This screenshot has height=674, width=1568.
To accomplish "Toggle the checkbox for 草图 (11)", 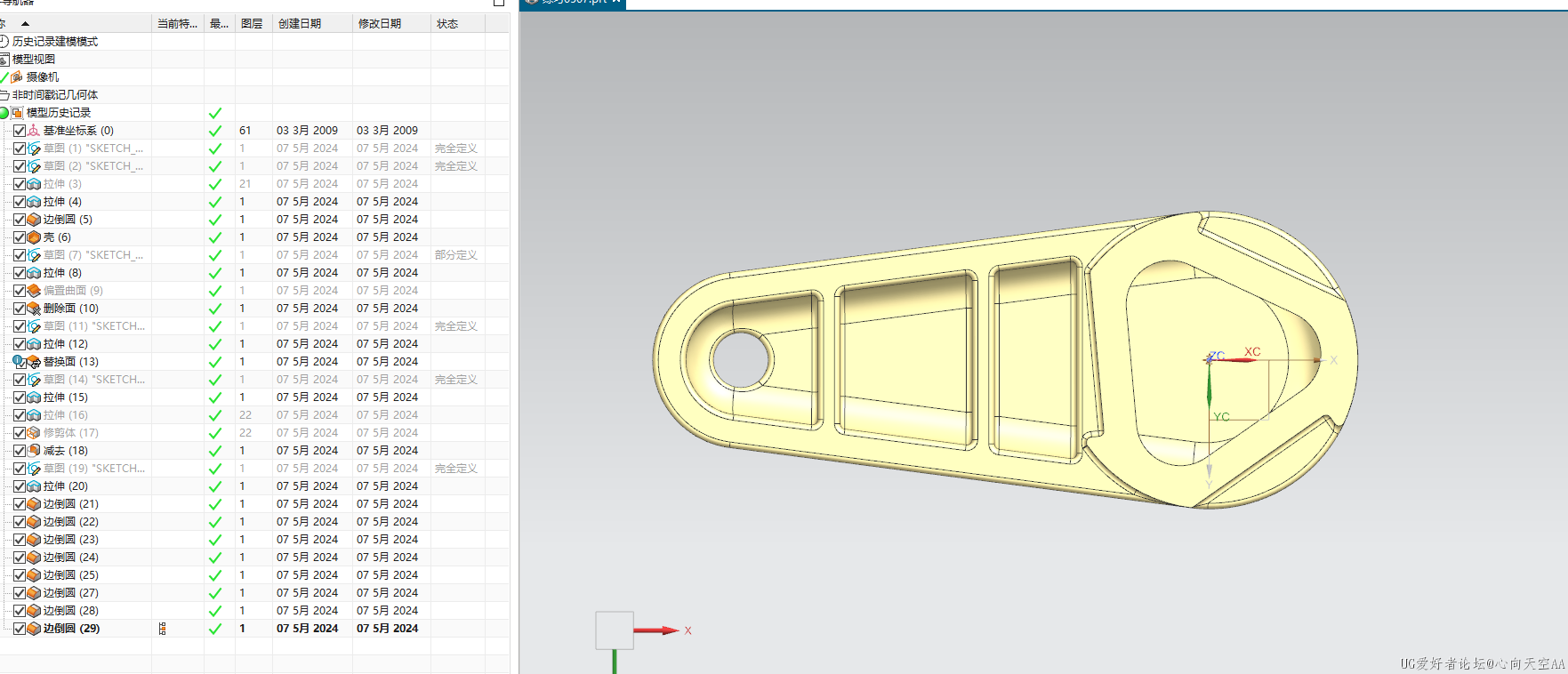I will click(x=20, y=326).
